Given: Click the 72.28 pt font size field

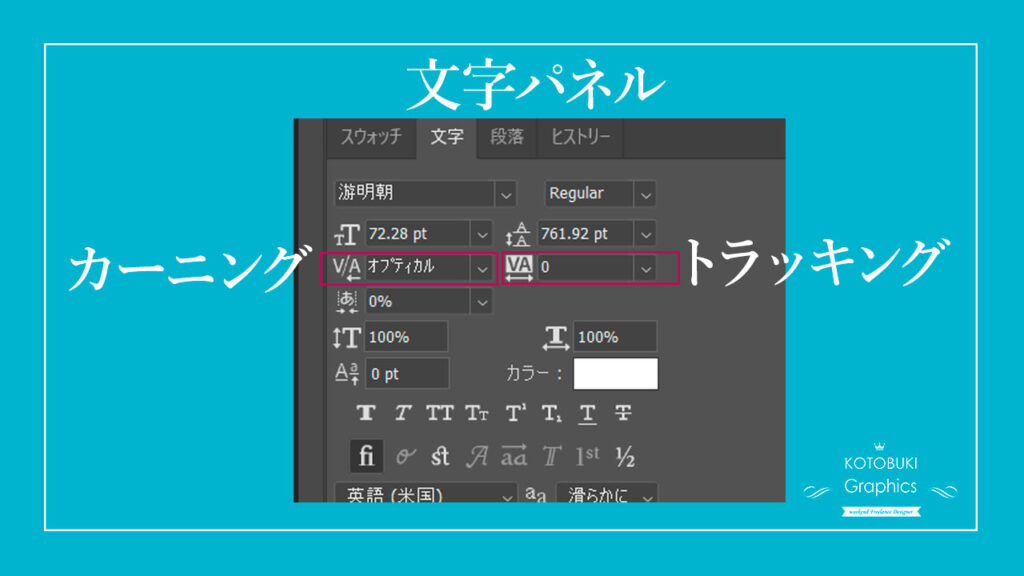Looking at the screenshot, I should click(417, 234).
